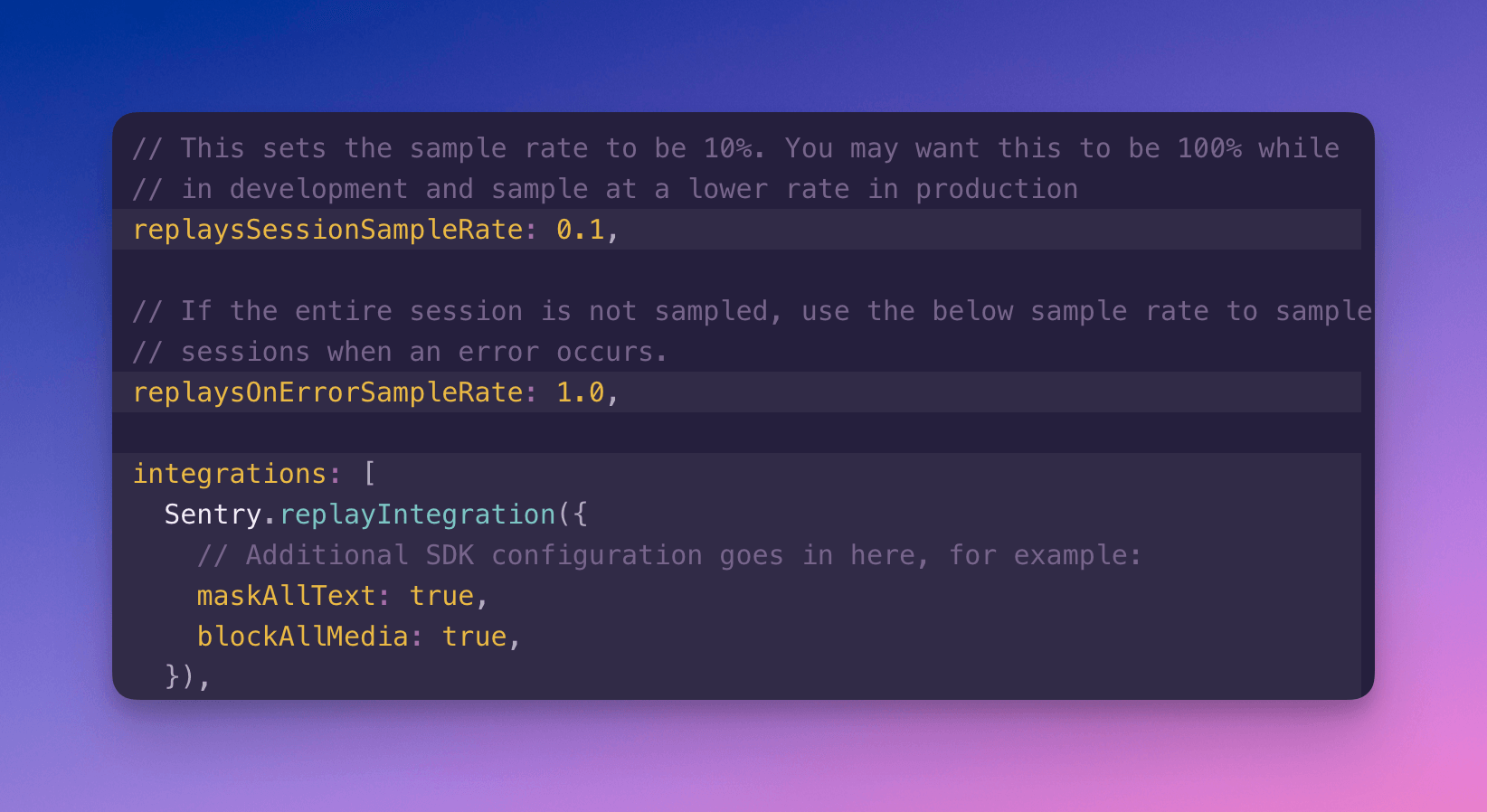Click the "Additional SDK configuration" comment

click(x=473, y=555)
